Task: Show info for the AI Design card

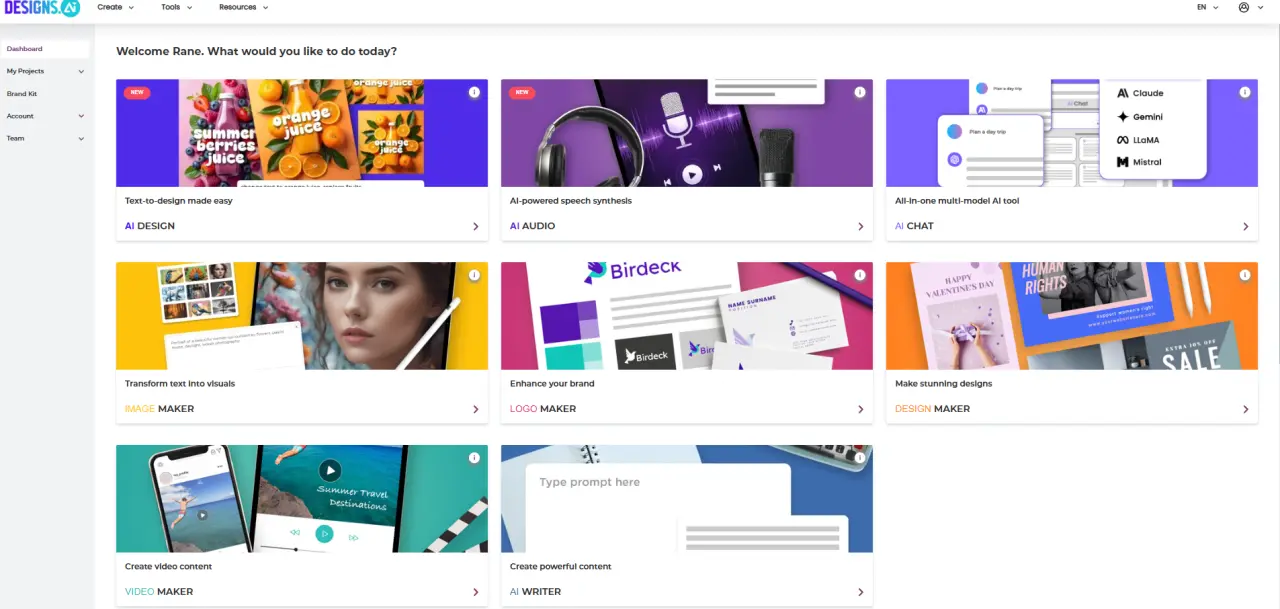Action: pos(474,92)
